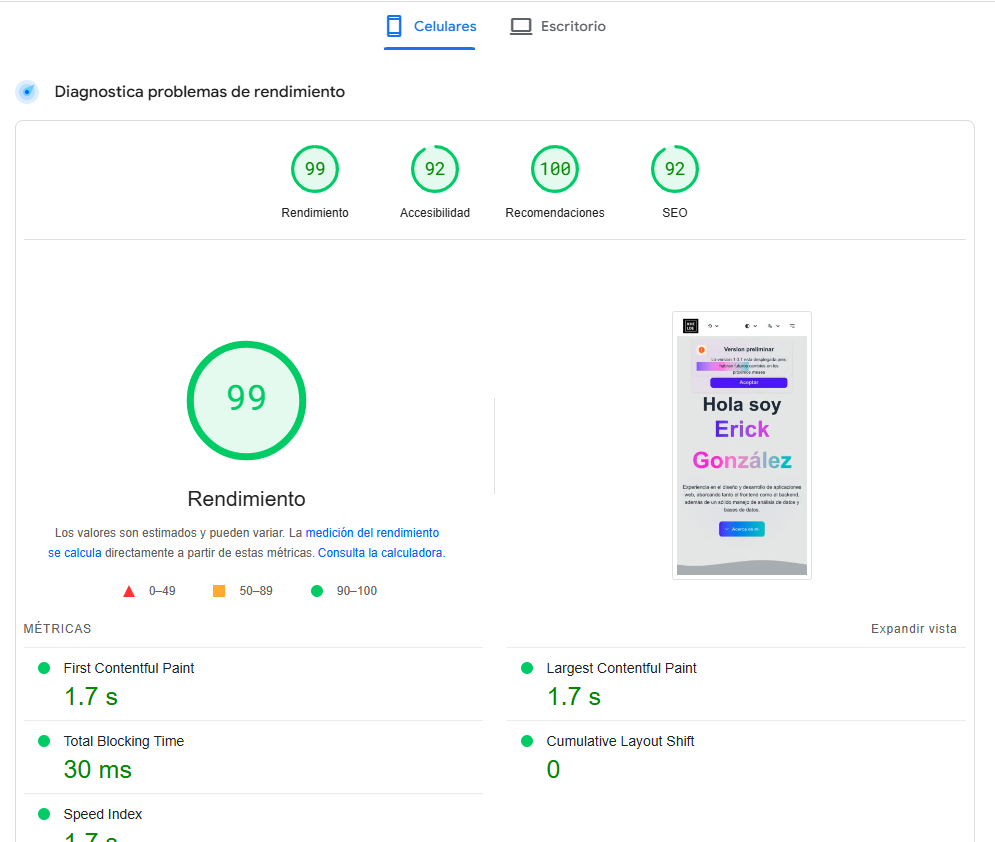
Task: Switch to the Escritorio tab
Action: (x=557, y=25)
